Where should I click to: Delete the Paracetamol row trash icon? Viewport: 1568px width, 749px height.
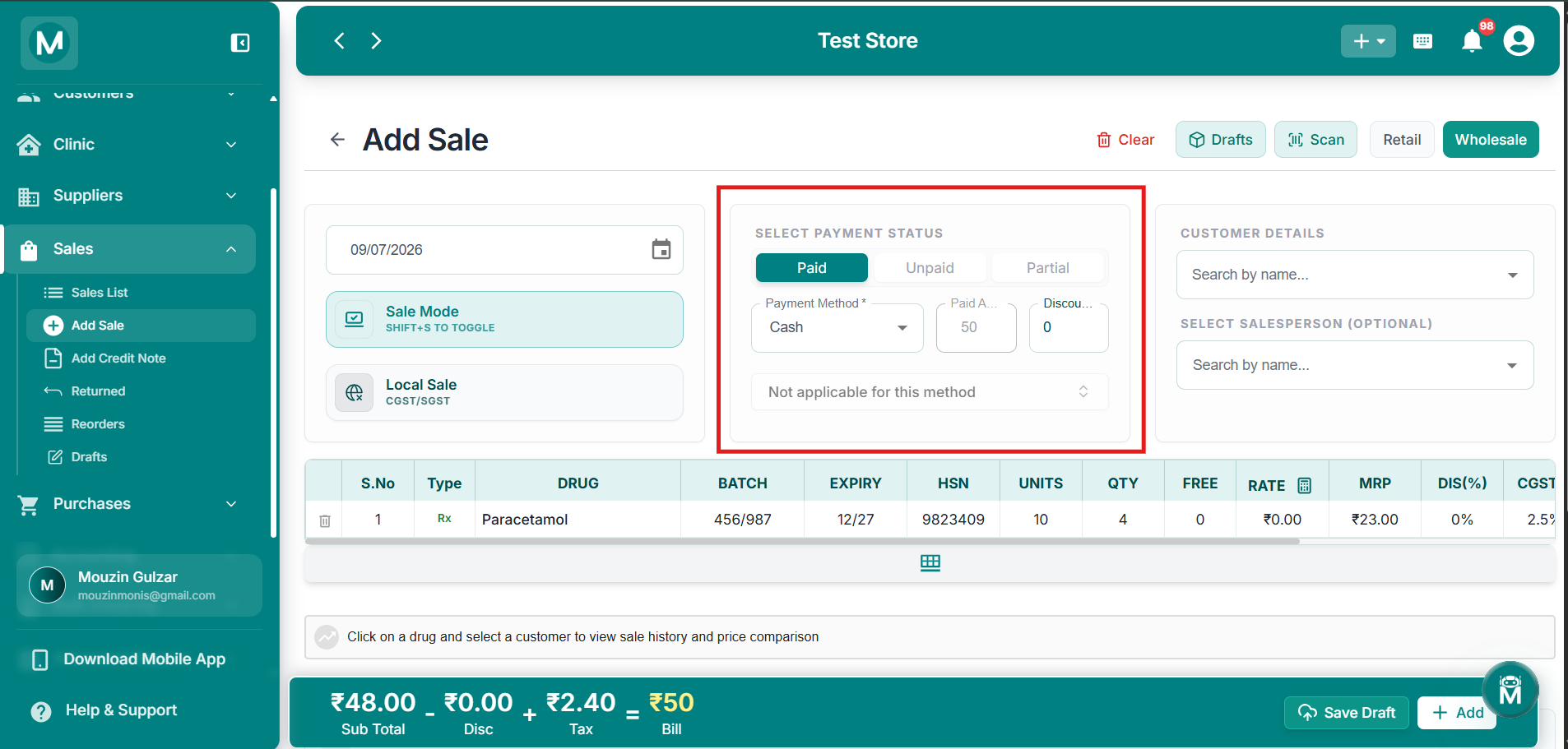tap(325, 520)
